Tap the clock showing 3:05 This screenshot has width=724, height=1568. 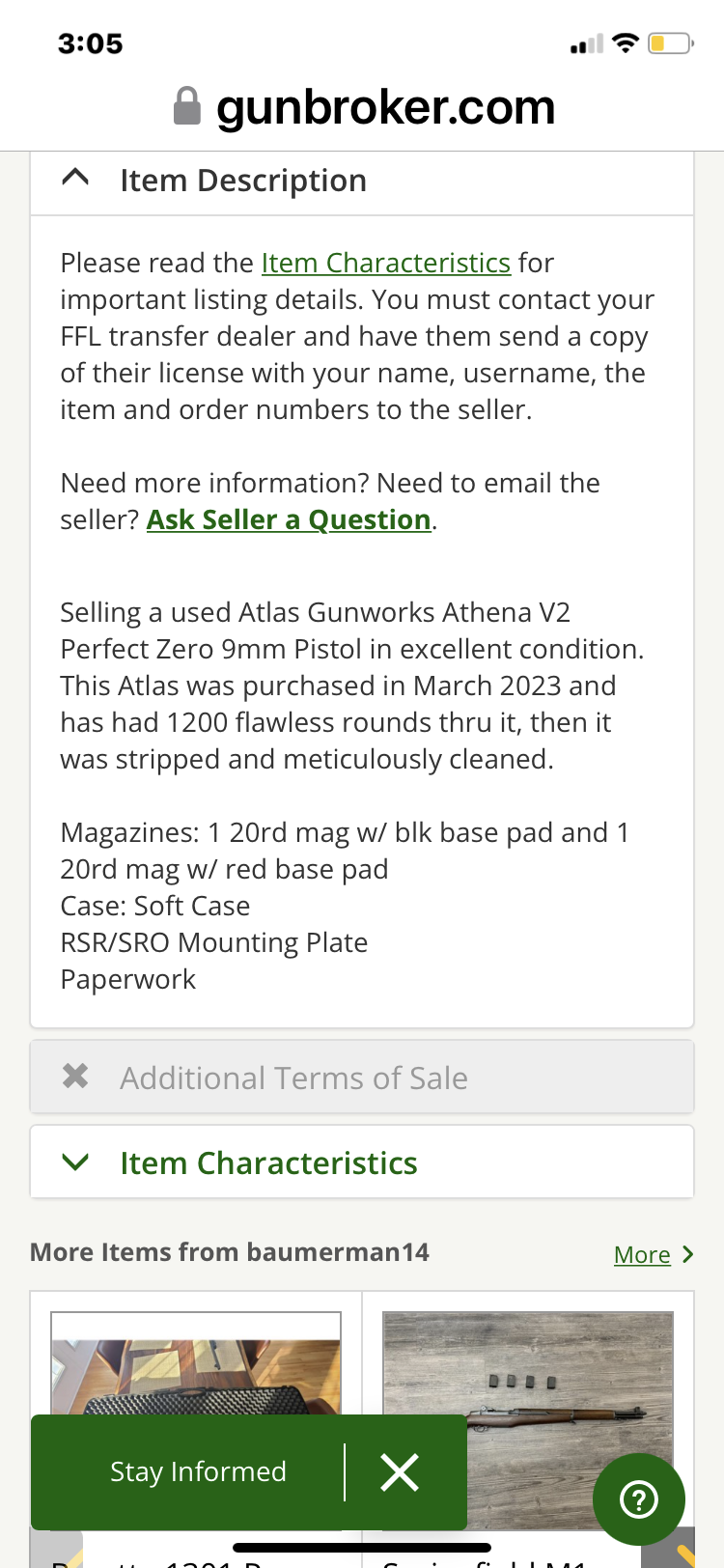90,43
